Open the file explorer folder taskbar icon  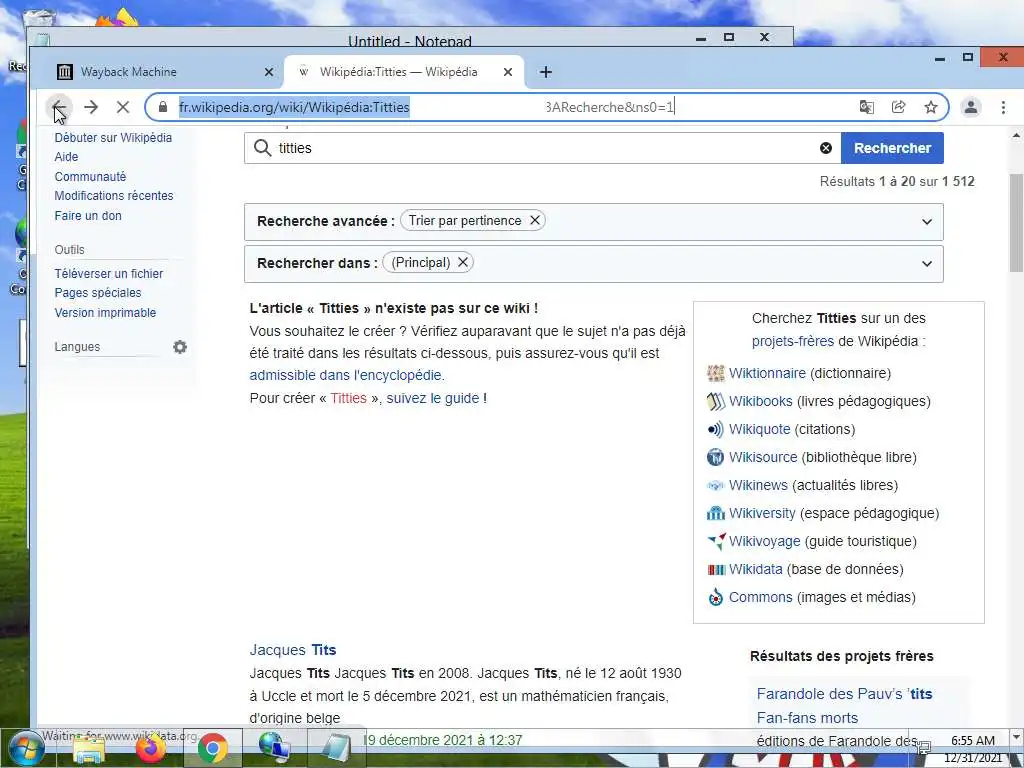tap(89, 748)
